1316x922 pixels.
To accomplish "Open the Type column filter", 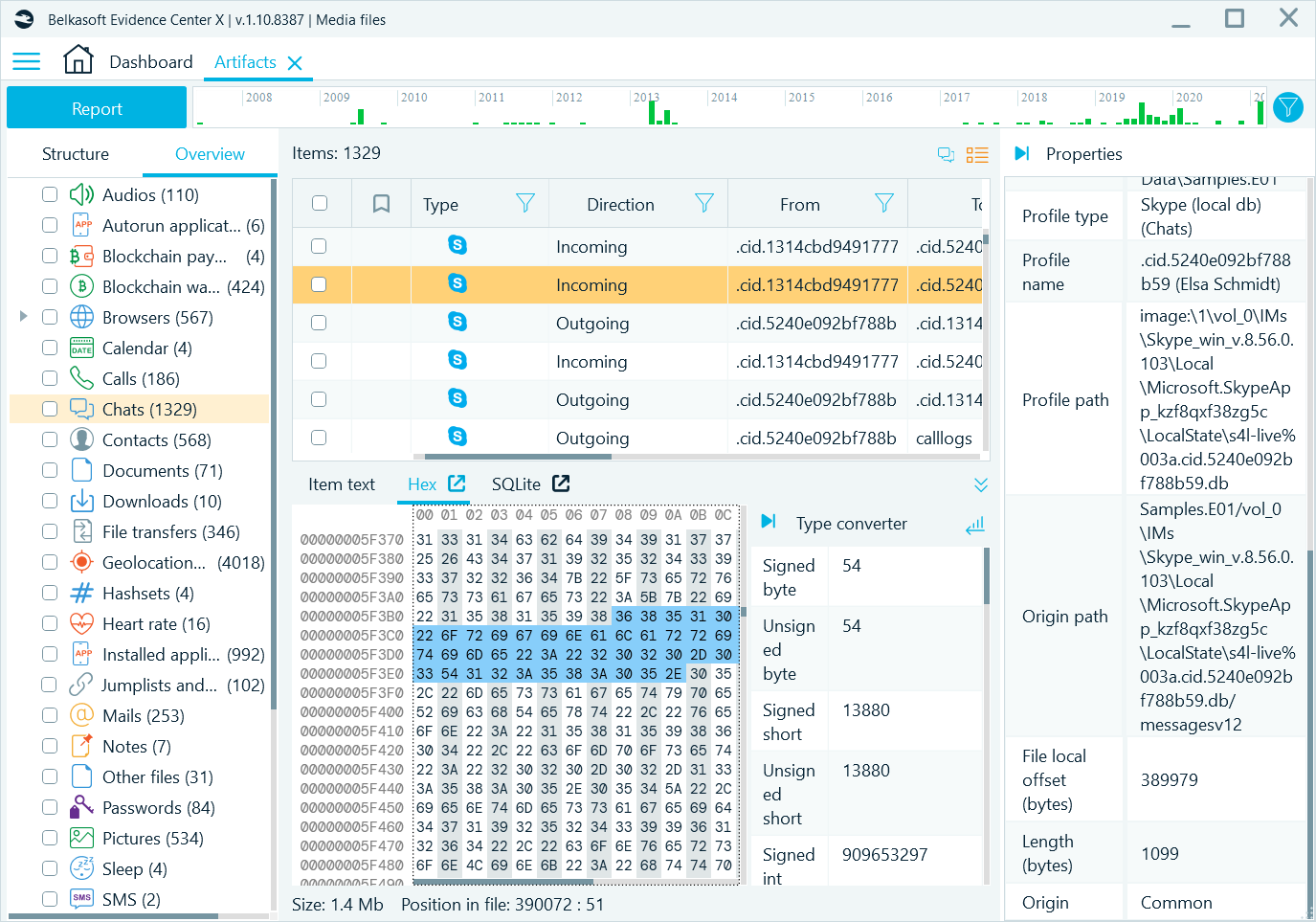I will coord(525,203).
